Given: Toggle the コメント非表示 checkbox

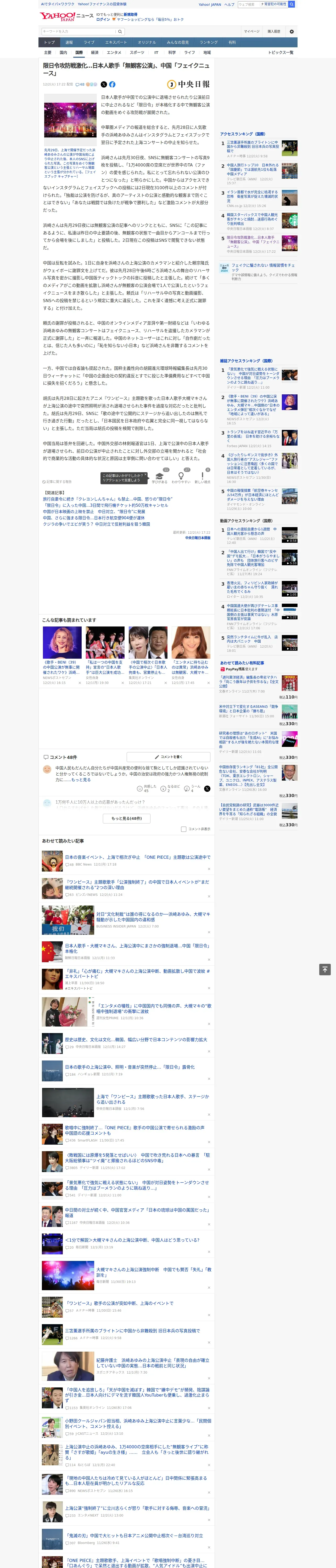Looking at the screenshot, I should click(x=183, y=828).
